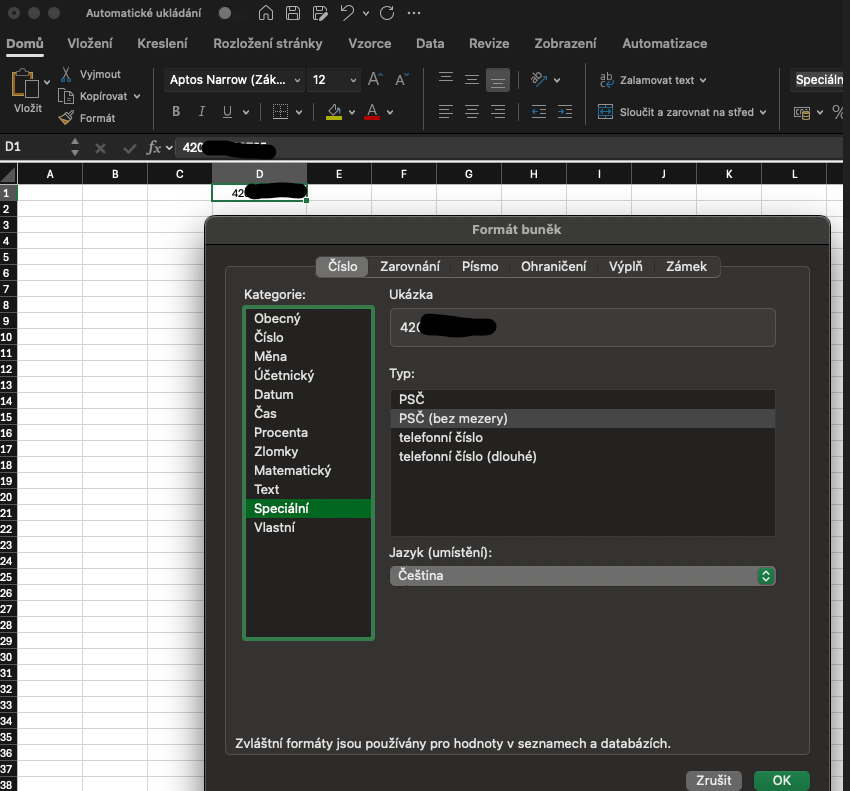Toggle the Automatické ukládání switch

click(230, 14)
